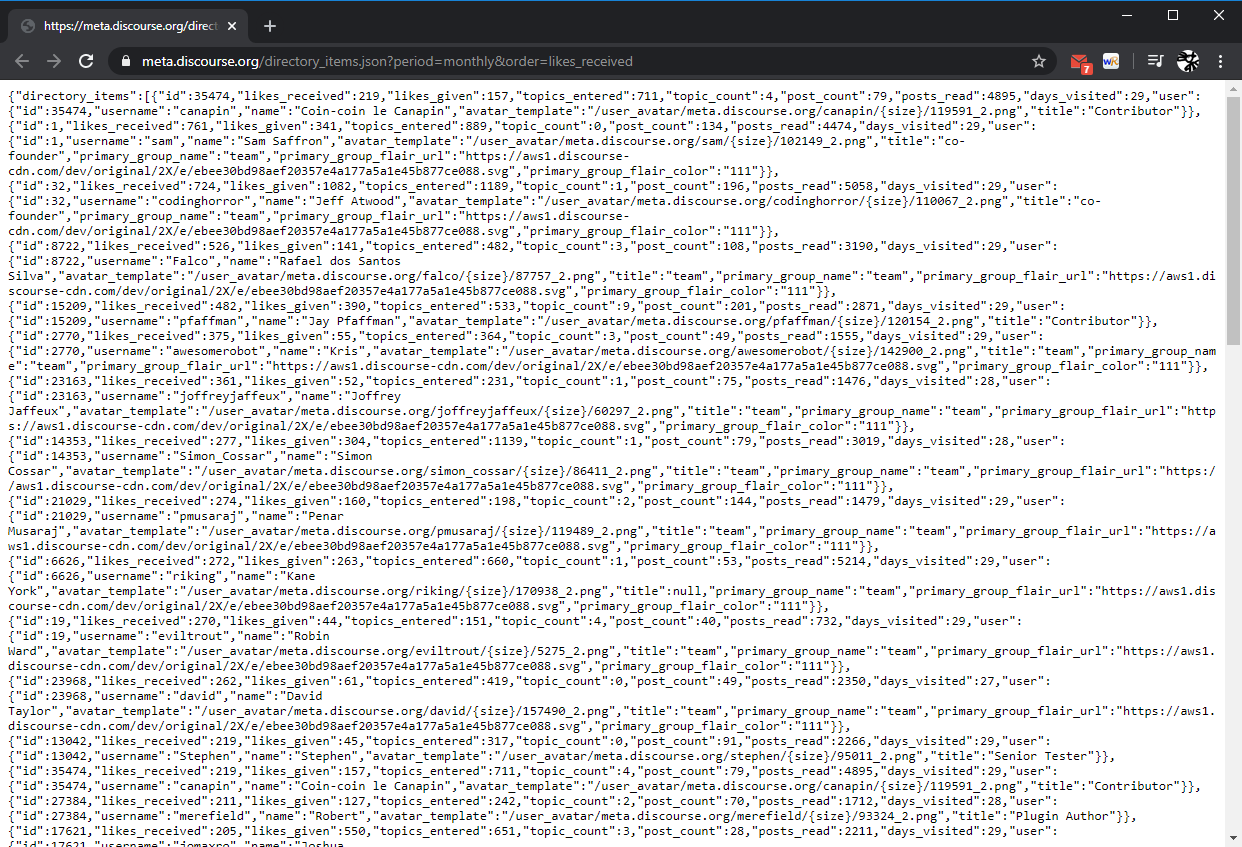This screenshot has width=1242, height=847.
Task: Minimize the Chrome window
Action: [1127, 15]
